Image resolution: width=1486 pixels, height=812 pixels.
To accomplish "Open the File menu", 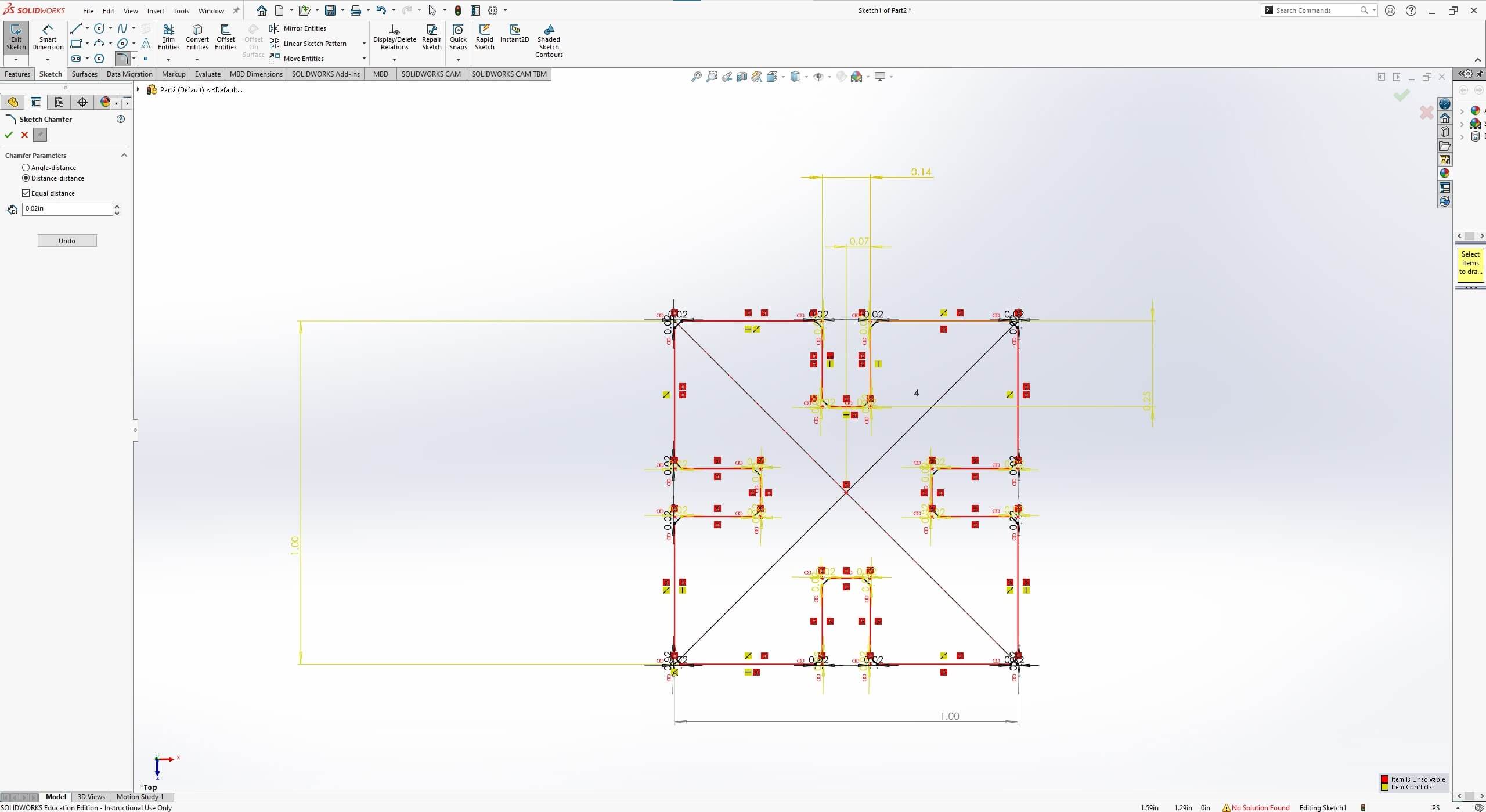I will [x=88, y=11].
